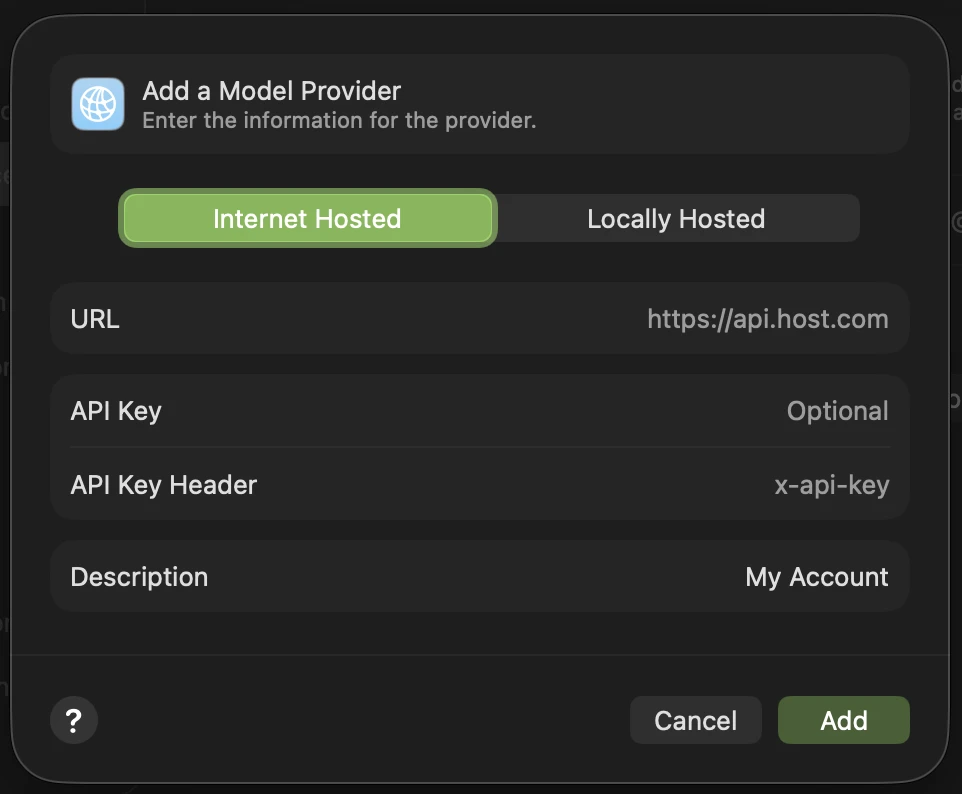Viewport: 962px width, 794px height.
Task: Open help with the question mark button
Action: [73, 720]
